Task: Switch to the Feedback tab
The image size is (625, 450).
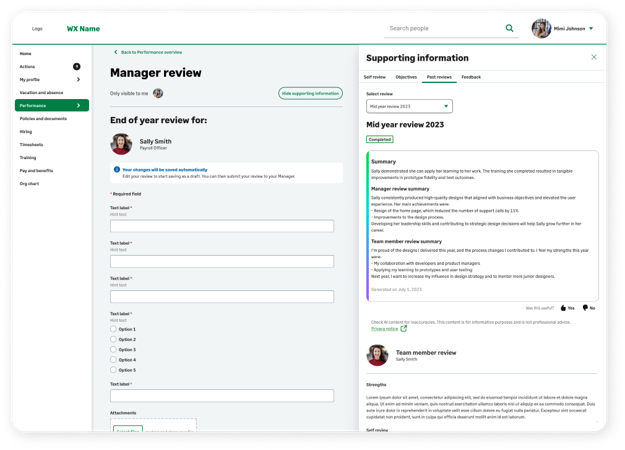Action: pyautogui.click(x=471, y=77)
